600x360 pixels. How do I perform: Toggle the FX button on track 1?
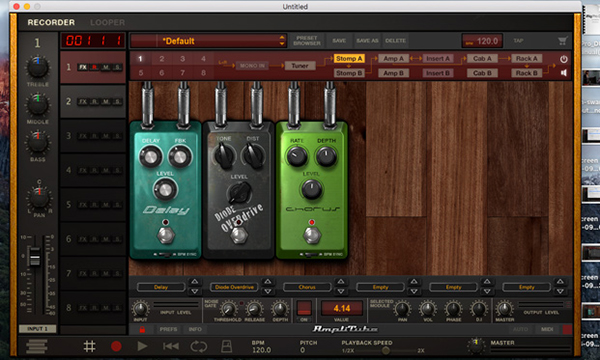[x=83, y=67]
